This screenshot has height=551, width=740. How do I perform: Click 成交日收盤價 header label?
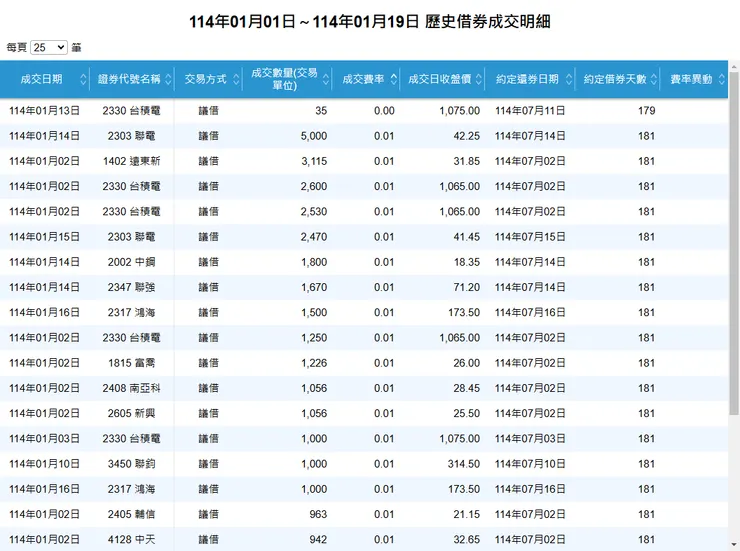tap(439, 79)
